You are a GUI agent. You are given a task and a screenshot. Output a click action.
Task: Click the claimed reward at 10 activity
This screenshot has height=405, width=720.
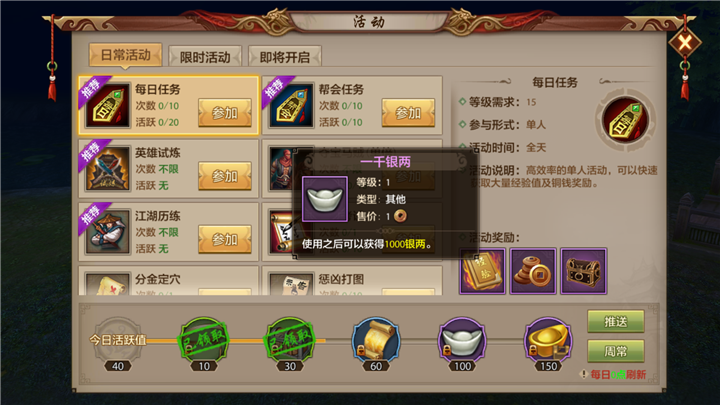[204, 341]
